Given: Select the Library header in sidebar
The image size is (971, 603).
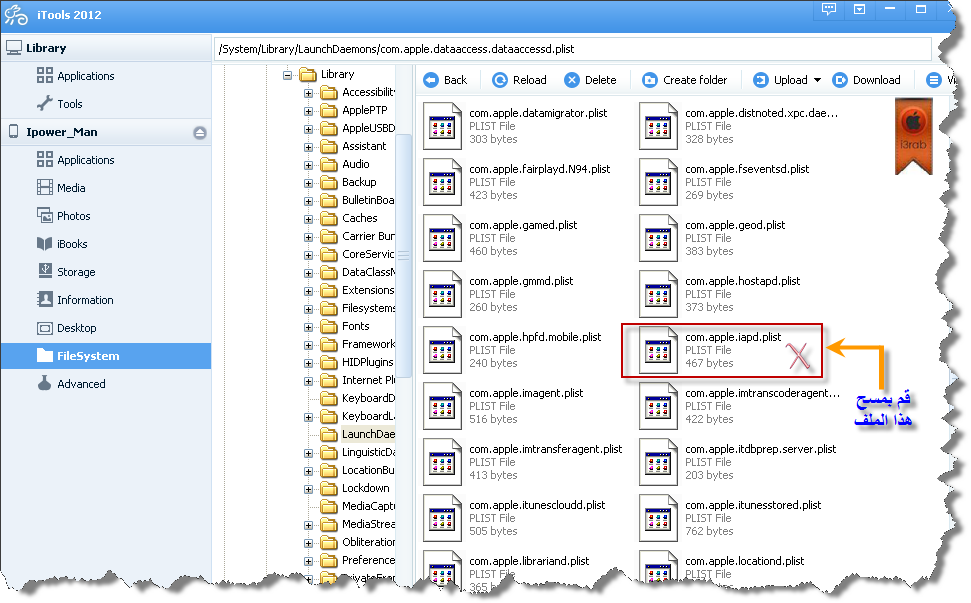Looking at the screenshot, I should (106, 48).
